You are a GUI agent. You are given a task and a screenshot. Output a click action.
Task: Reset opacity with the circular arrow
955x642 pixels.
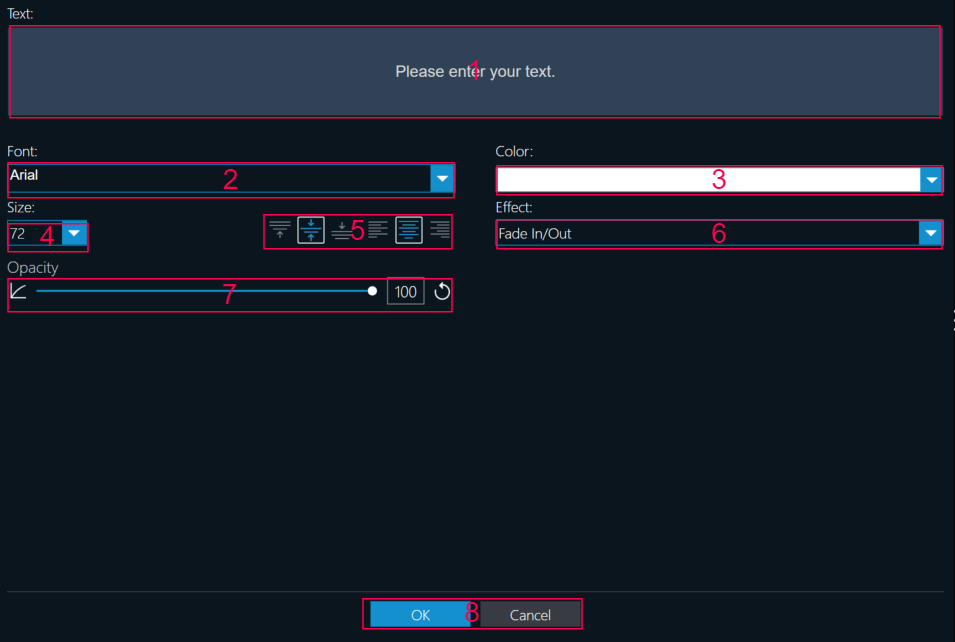coord(442,292)
